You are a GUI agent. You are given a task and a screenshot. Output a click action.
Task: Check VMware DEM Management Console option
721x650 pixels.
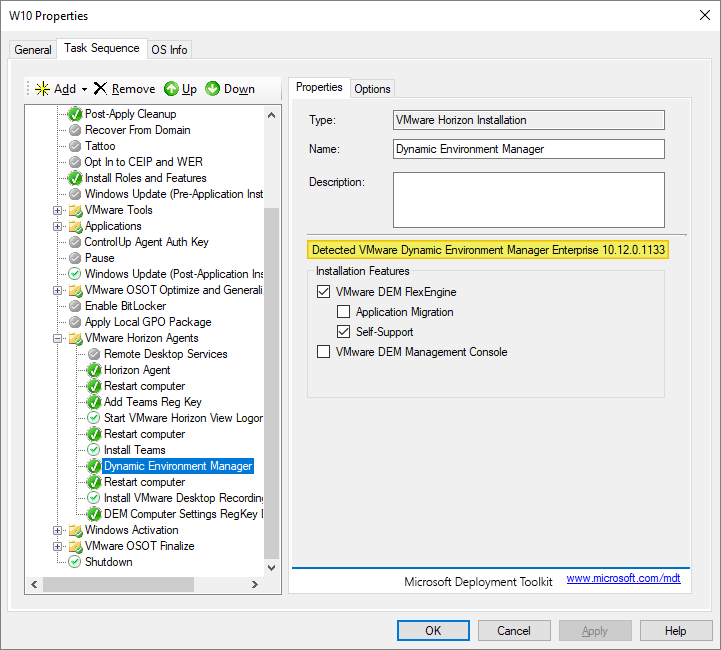pos(323,352)
